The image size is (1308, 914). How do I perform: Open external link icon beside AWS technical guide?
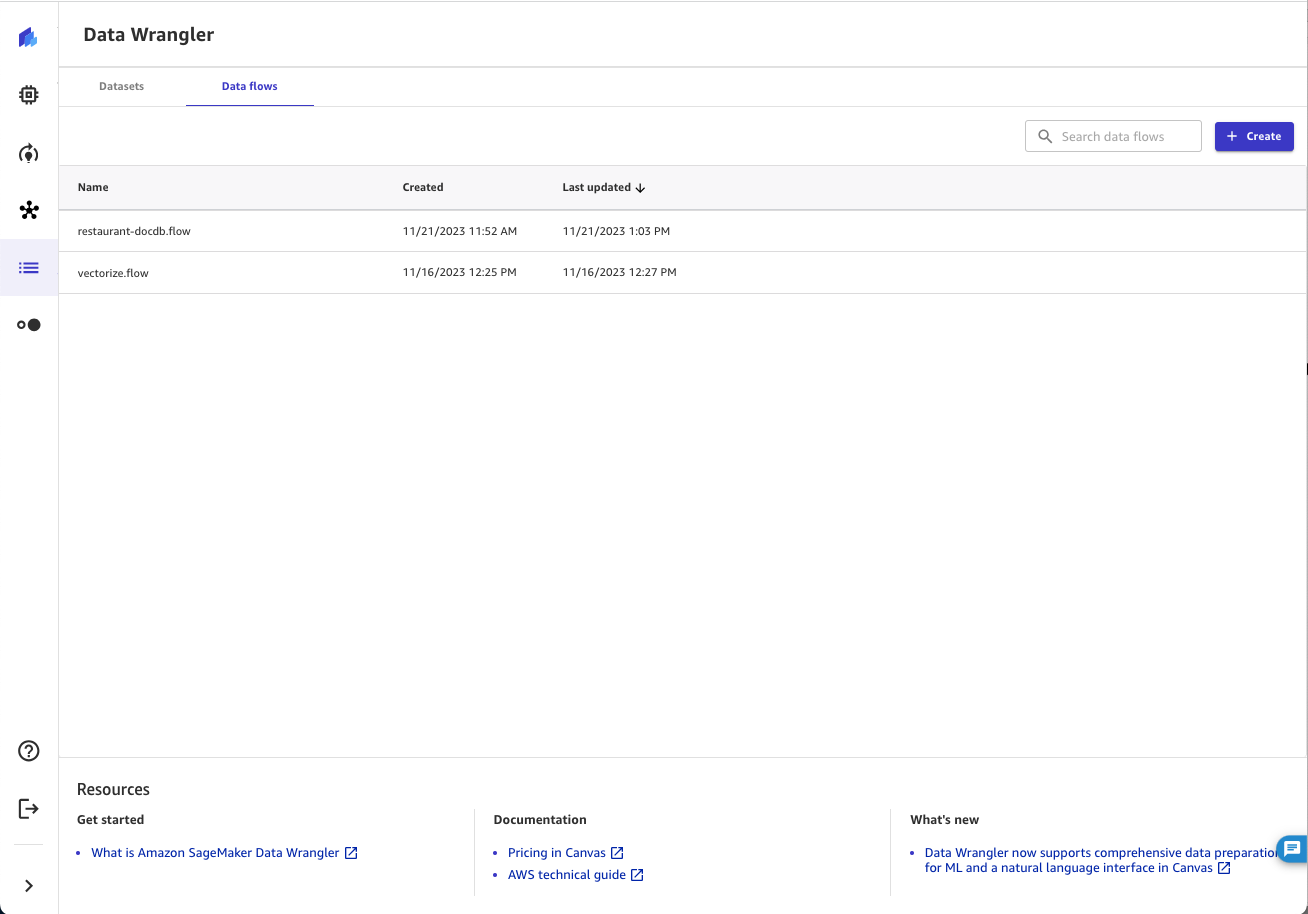coord(637,875)
